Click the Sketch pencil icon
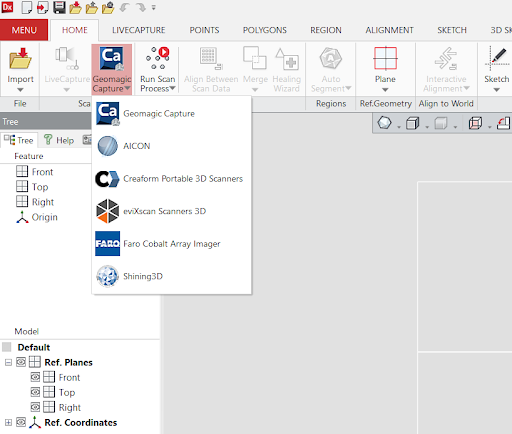Viewport: 512px width, 434px height. pyautogui.click(x=497, y=58)
